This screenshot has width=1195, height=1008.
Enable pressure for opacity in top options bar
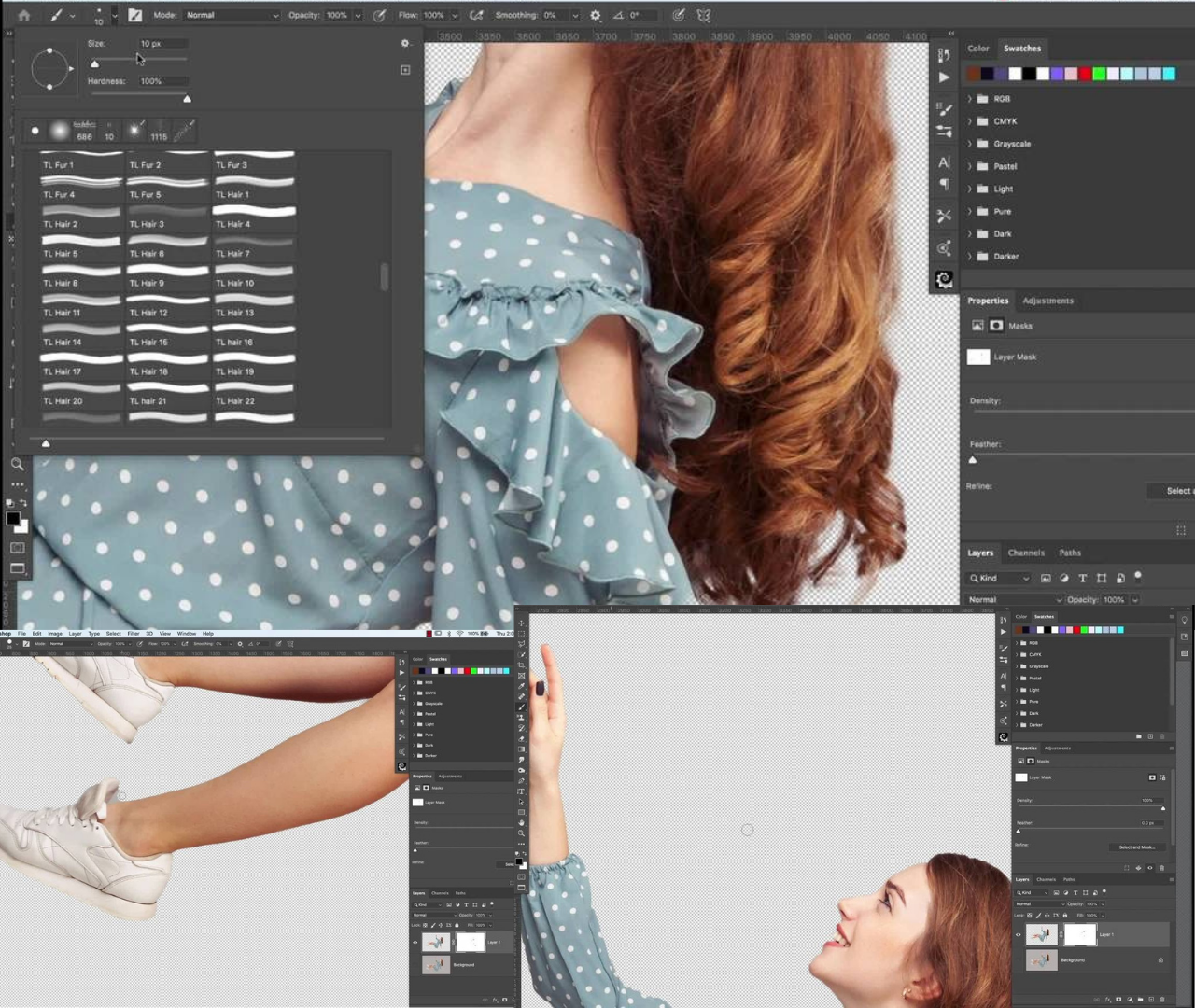click(x=379, y=15)
